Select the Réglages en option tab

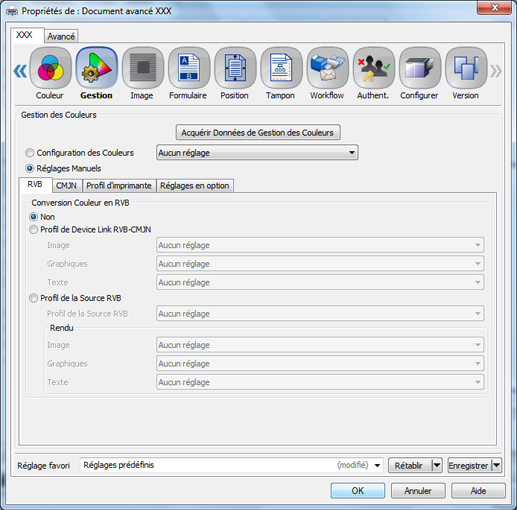[195, 186]
